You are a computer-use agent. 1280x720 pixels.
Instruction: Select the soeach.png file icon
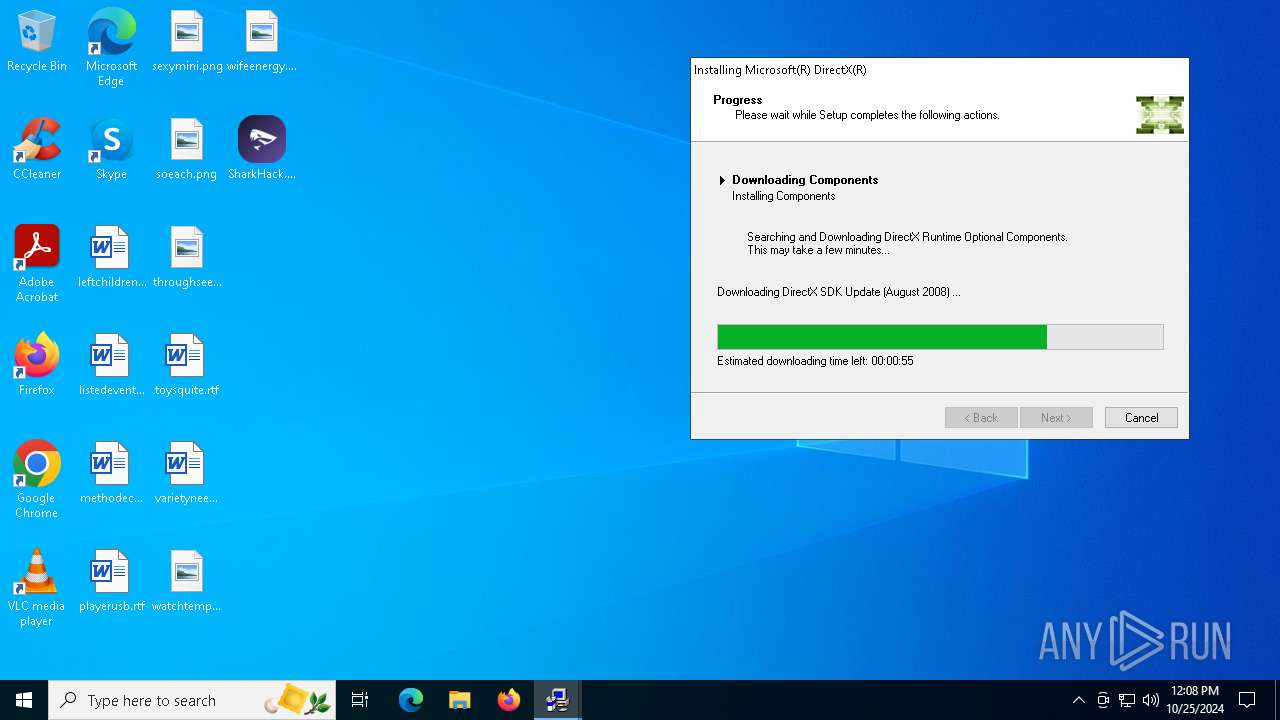[187, 148]
